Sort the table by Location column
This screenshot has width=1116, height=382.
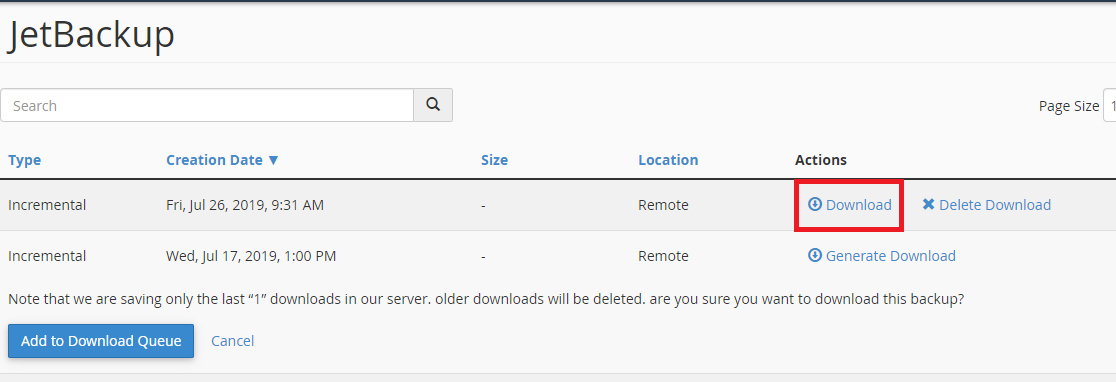[x=668, y=160]
